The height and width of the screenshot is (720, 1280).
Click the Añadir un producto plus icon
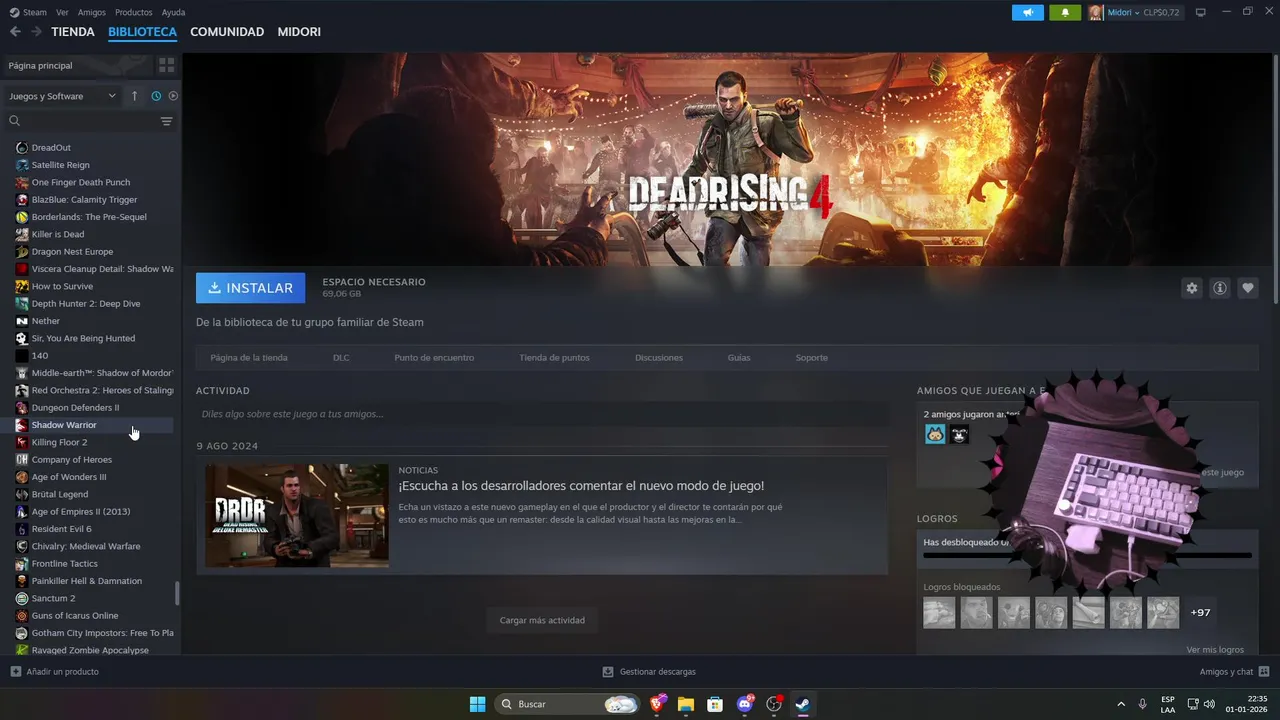coord(15,672)
